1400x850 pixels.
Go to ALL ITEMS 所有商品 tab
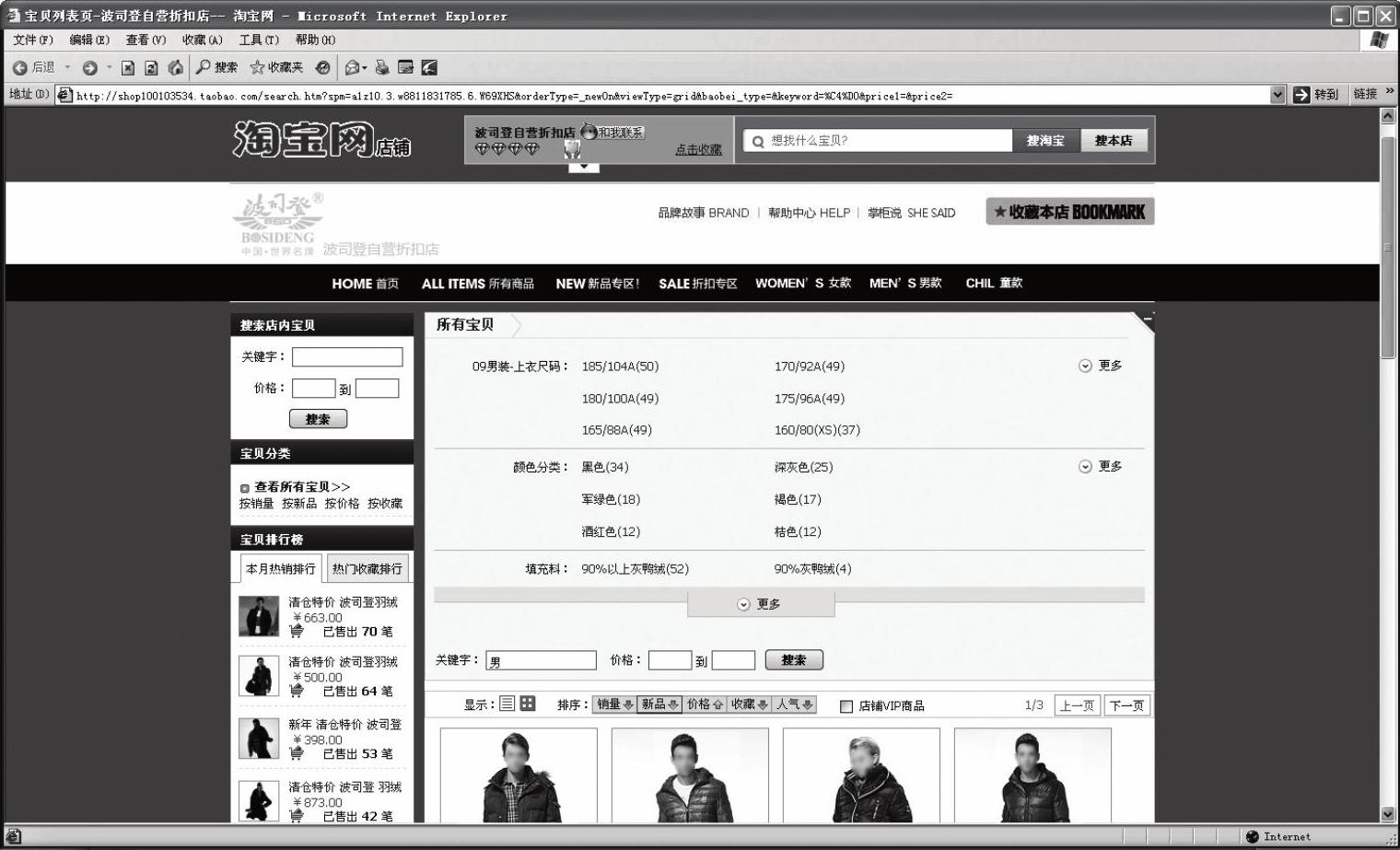477,284
